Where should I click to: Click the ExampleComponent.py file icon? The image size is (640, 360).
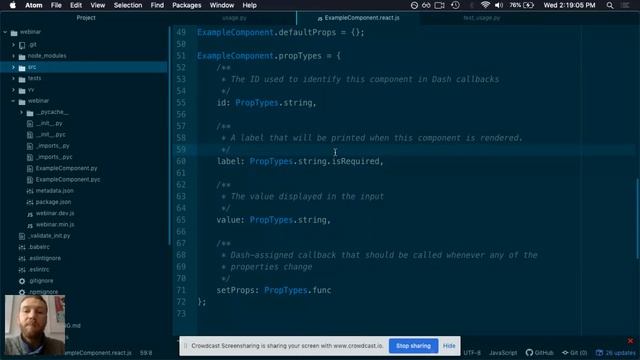click(30, 168)
